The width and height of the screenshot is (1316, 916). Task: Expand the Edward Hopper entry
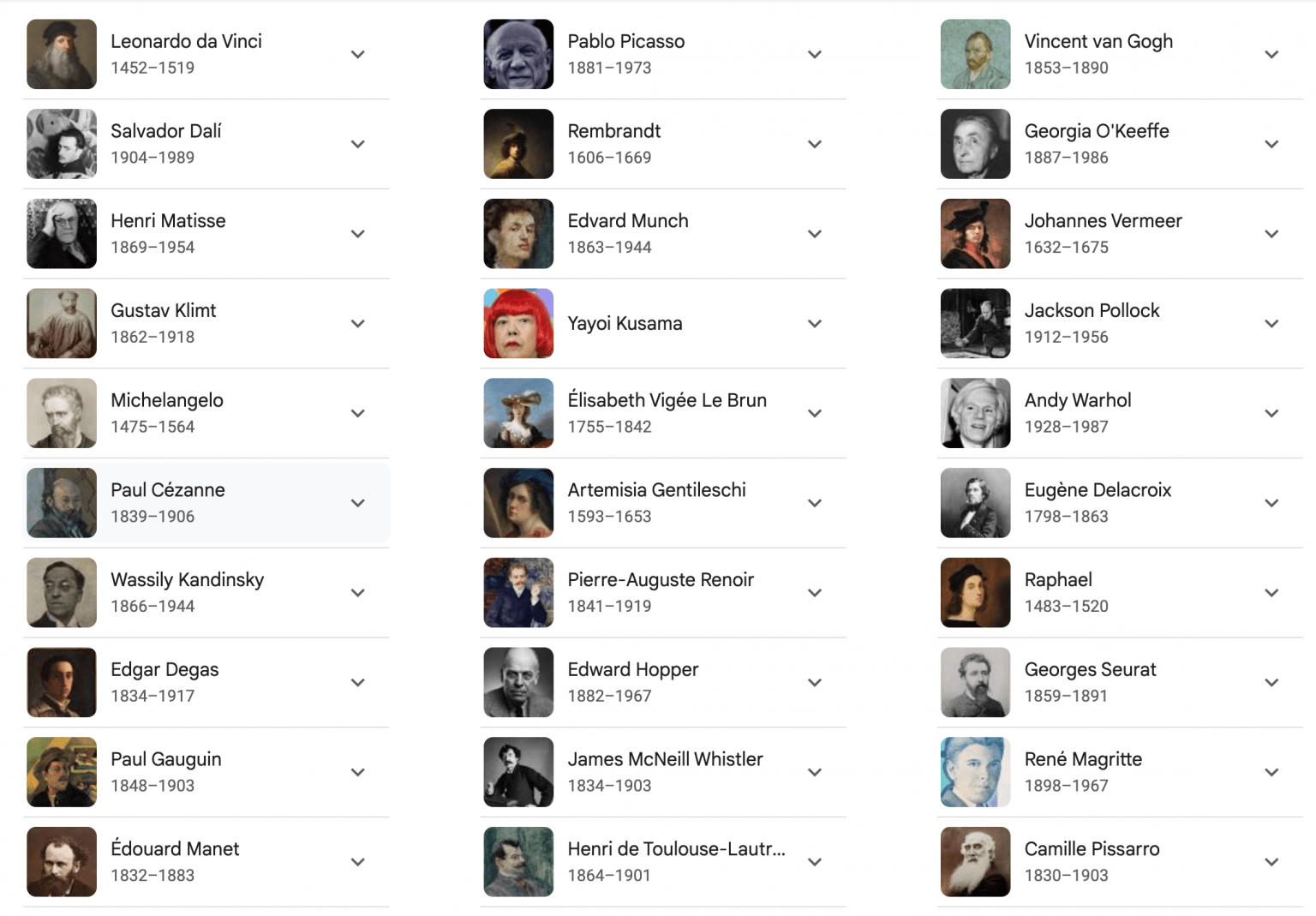(815, 682)
